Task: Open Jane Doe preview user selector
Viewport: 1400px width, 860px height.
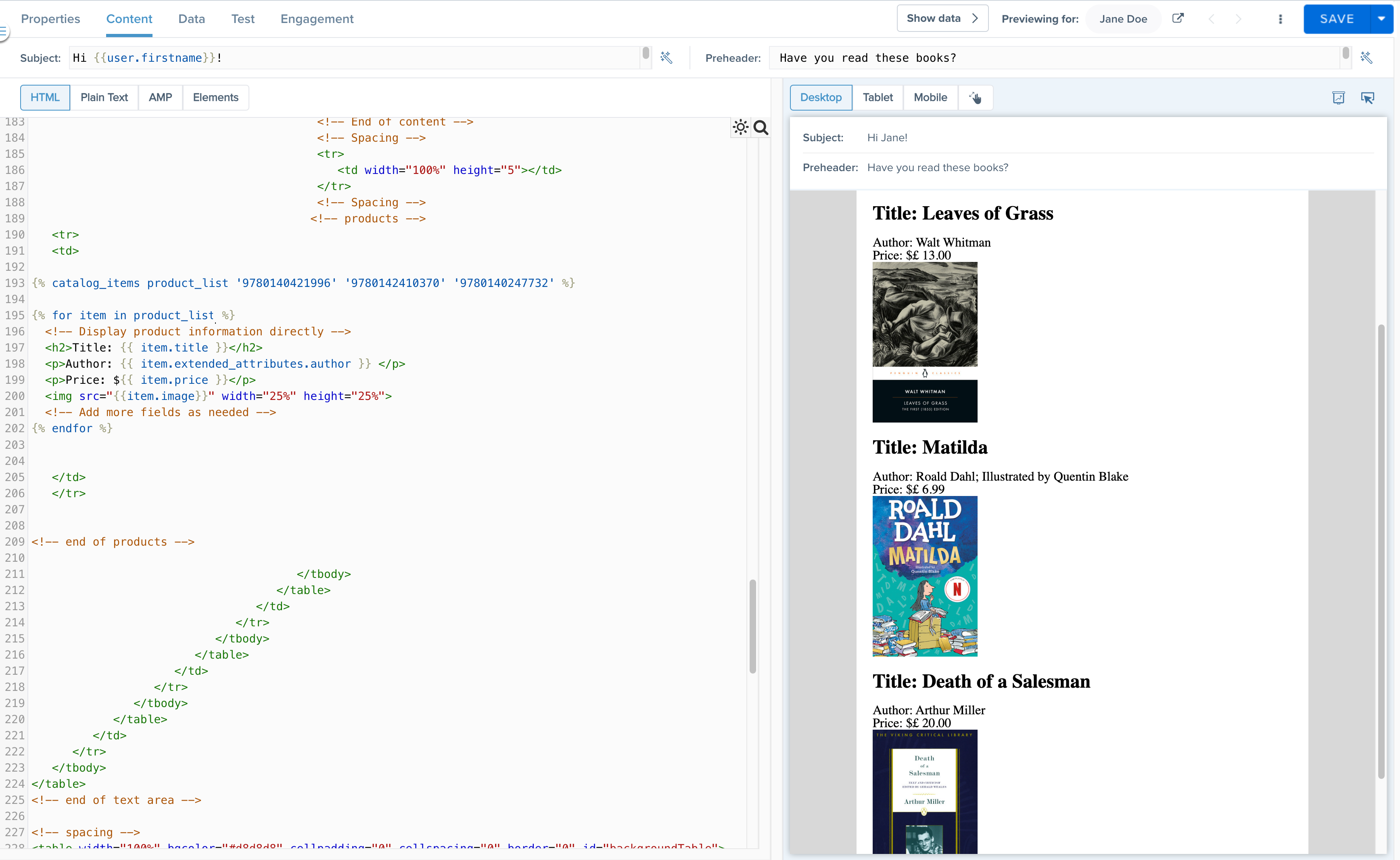Action: pos(1123,19)
